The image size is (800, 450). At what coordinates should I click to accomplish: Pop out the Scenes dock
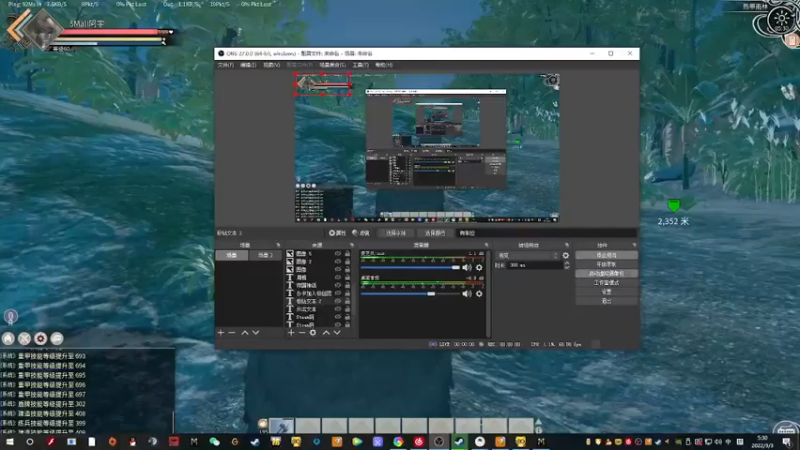[278, 245]
